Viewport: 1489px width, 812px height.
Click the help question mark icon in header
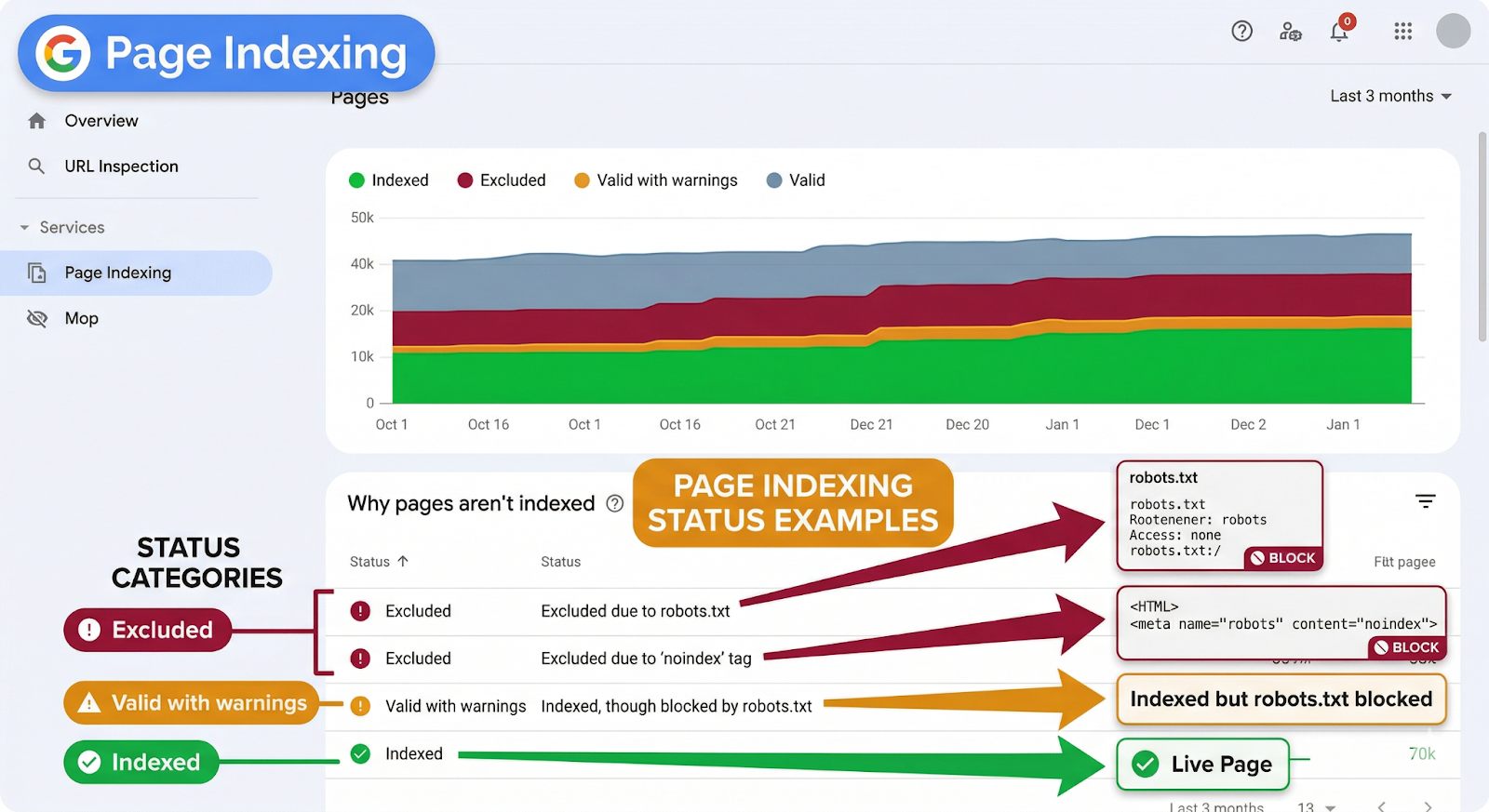(x=1241, y=32)
